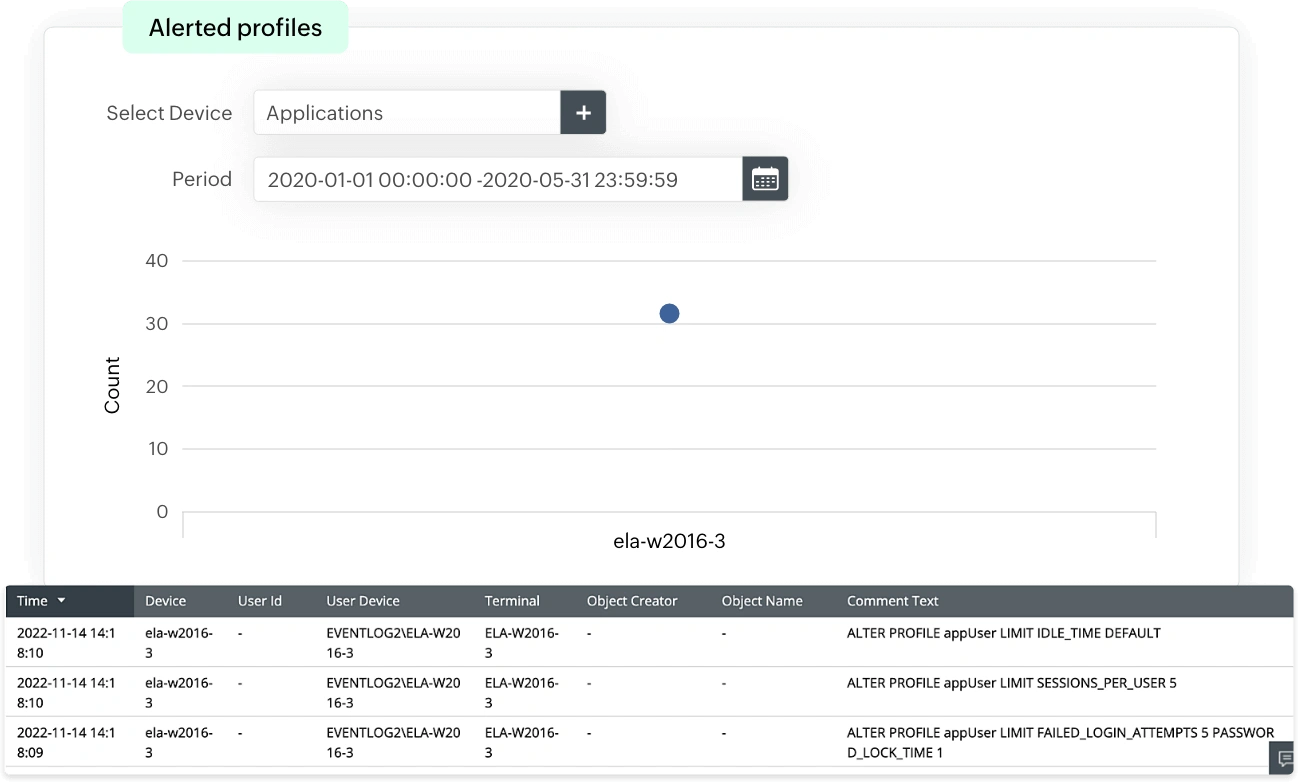Click the Comment Text column header
Viewport: 1298px width, 782px height.
[892, 601]
